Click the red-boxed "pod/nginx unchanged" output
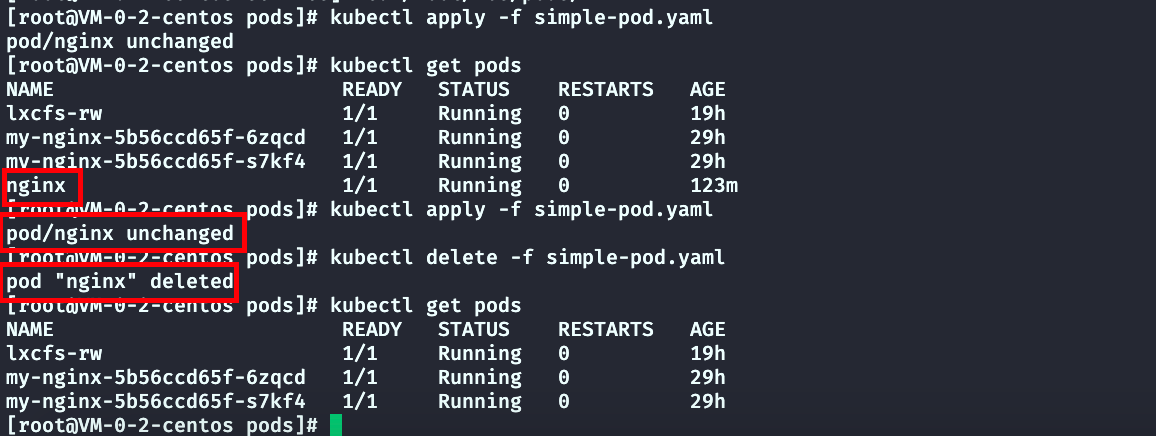1156x436 pixels. (120, 234)
